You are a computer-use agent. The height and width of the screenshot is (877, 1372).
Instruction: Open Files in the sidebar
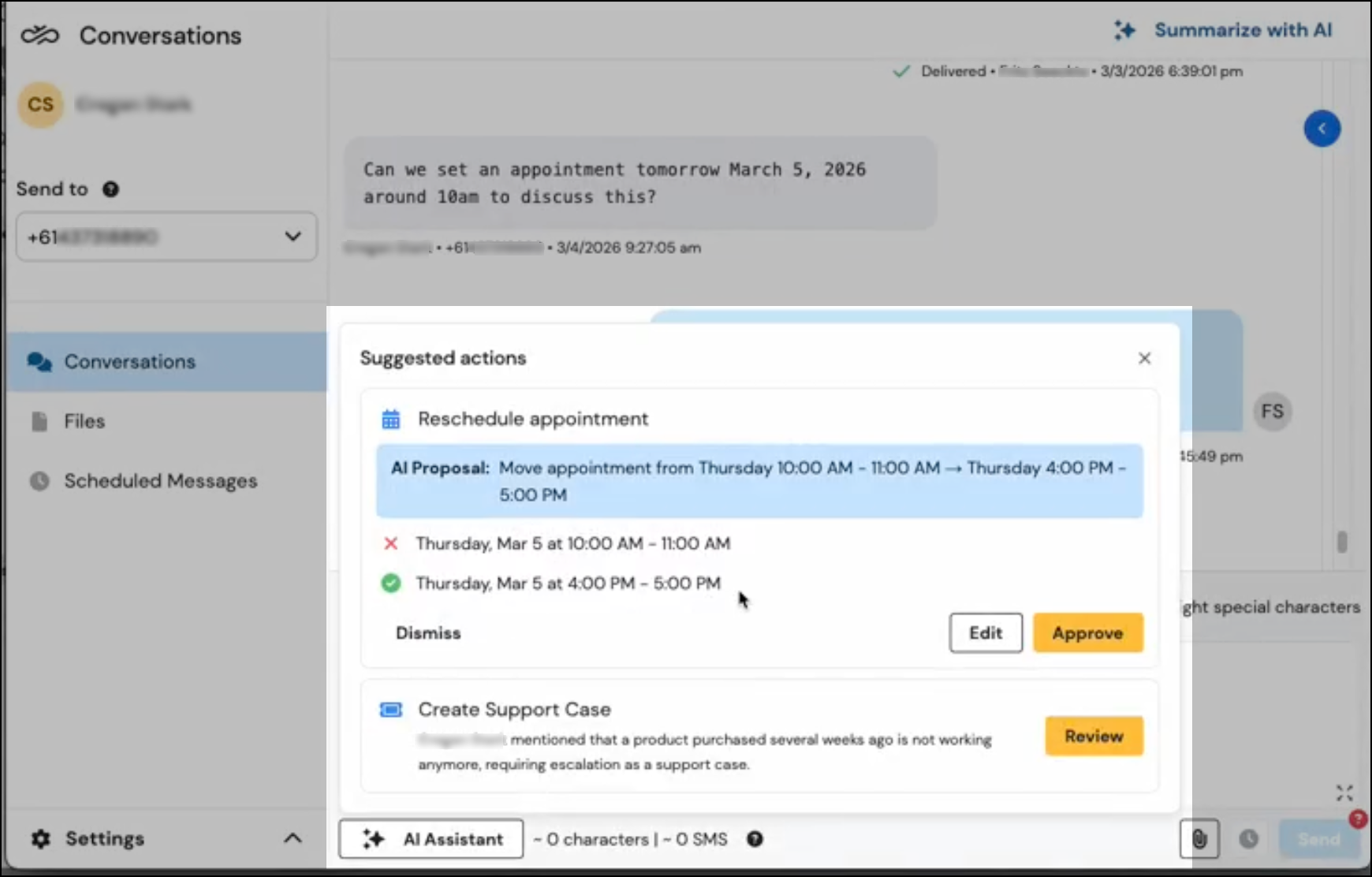click(x=84, y=421)
